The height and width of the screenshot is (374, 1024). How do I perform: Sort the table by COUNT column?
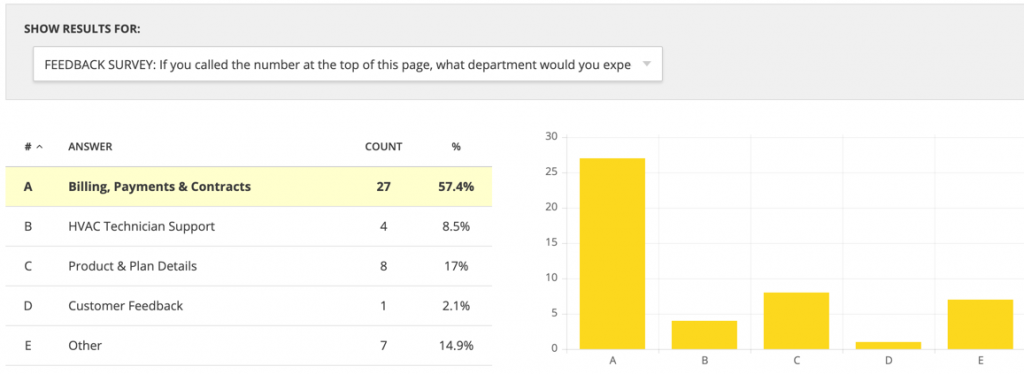point(383,147)
